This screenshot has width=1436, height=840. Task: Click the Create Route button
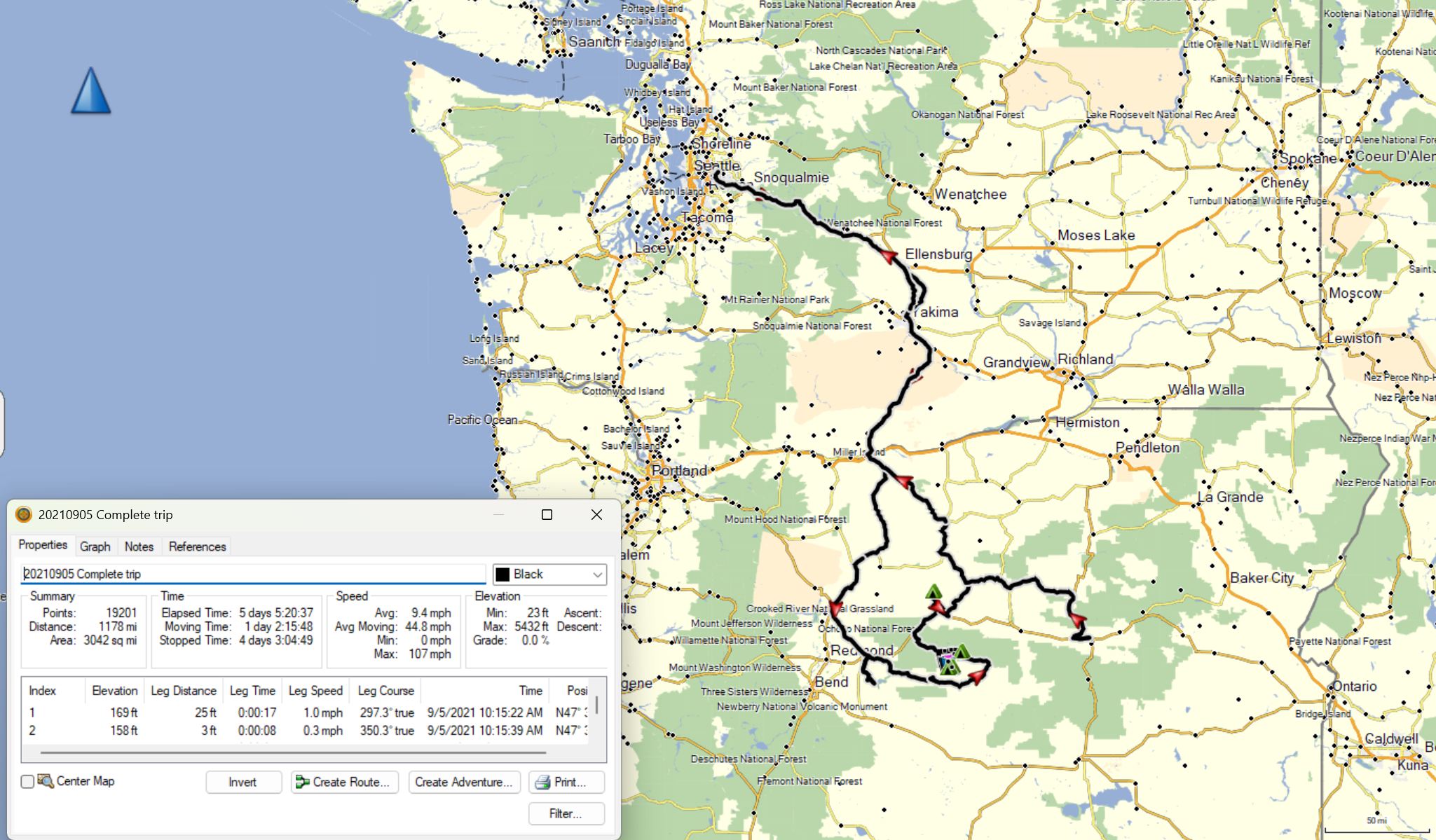point(344,782)
